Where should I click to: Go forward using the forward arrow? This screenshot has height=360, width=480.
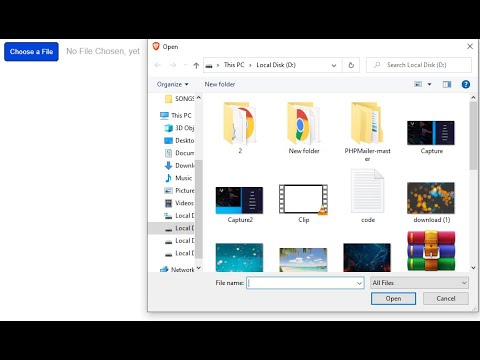[173, 65]
